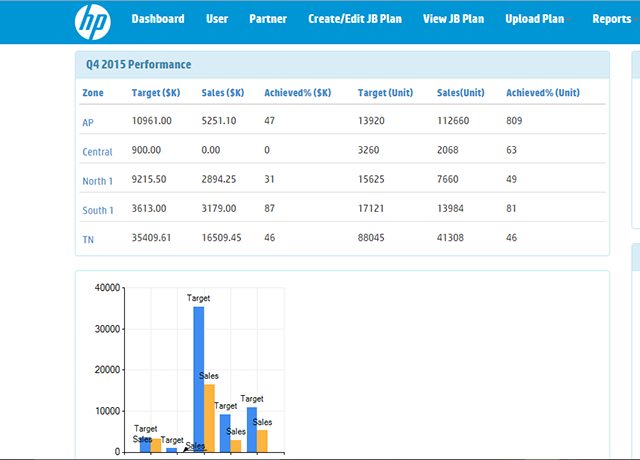Click the tallest orange Sales bar
This screenshot has height=460, width=640.
click(x=209, y=418)
